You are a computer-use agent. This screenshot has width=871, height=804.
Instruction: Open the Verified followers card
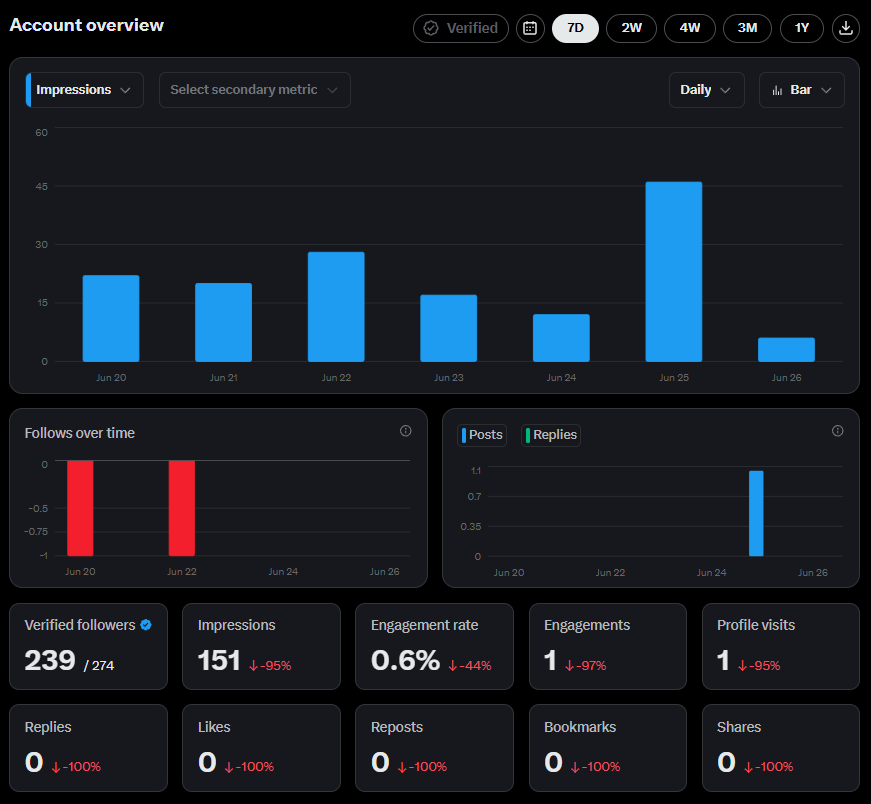tap(88, 646)
